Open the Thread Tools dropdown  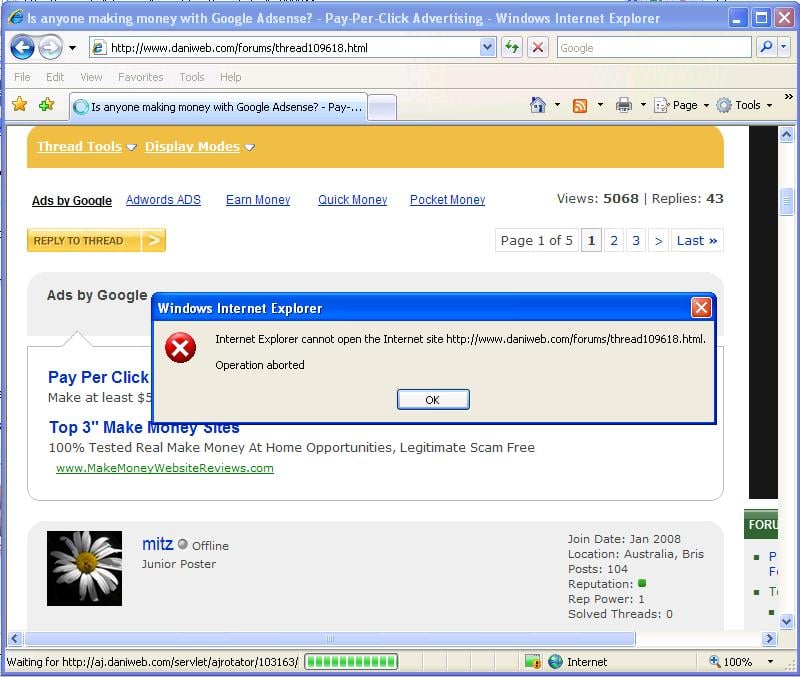click(87, 146)
